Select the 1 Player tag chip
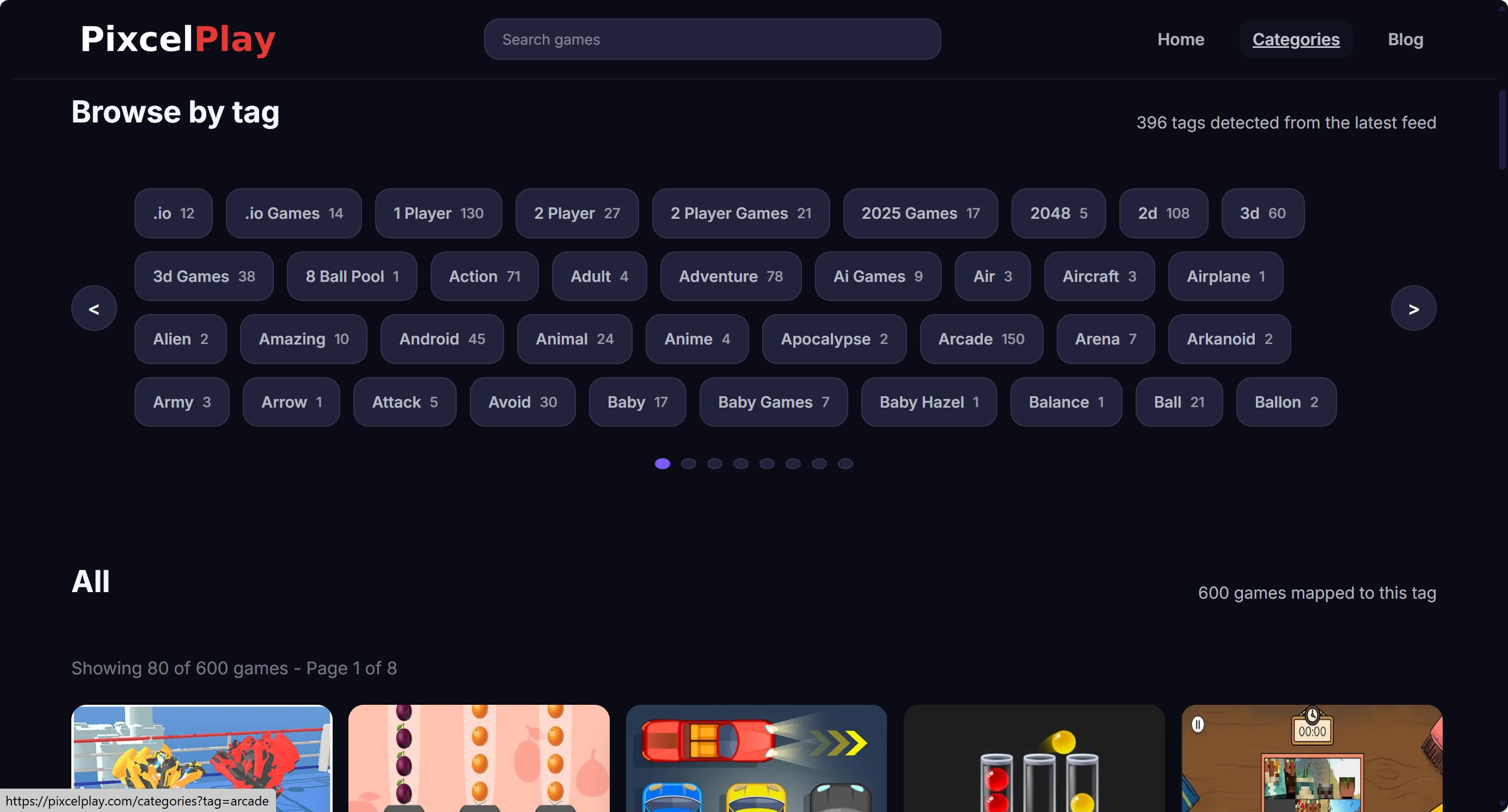 (438, 213)
